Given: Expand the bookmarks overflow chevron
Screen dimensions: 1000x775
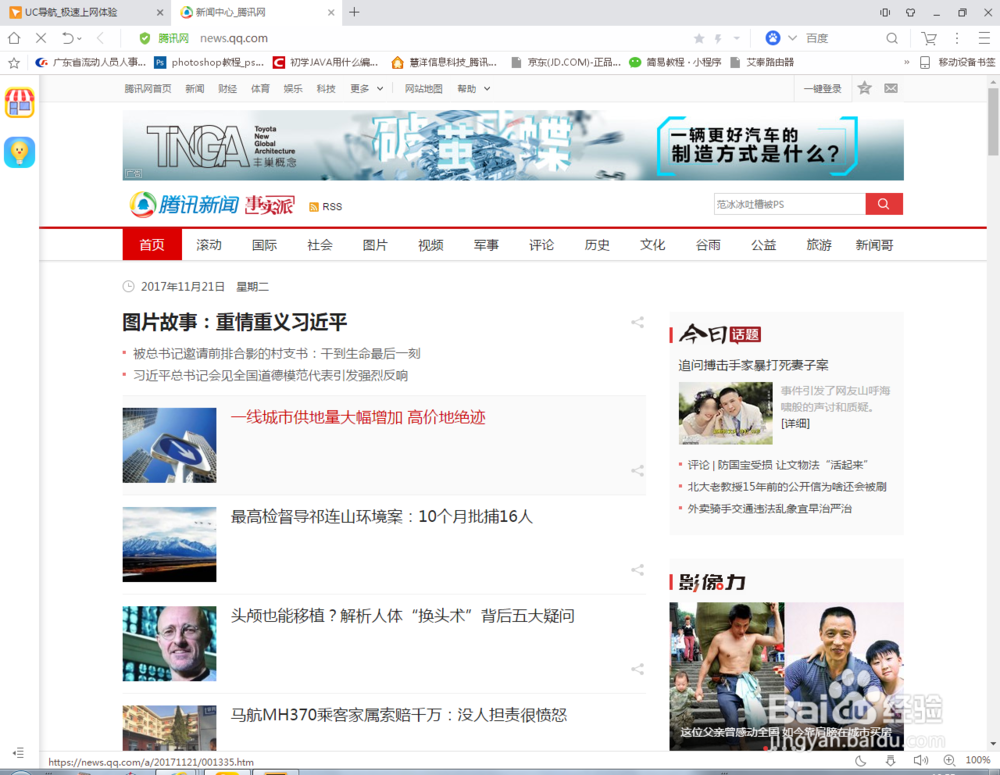Looking at the screenshot, I should pyautogui.click(x=905, y=61).
